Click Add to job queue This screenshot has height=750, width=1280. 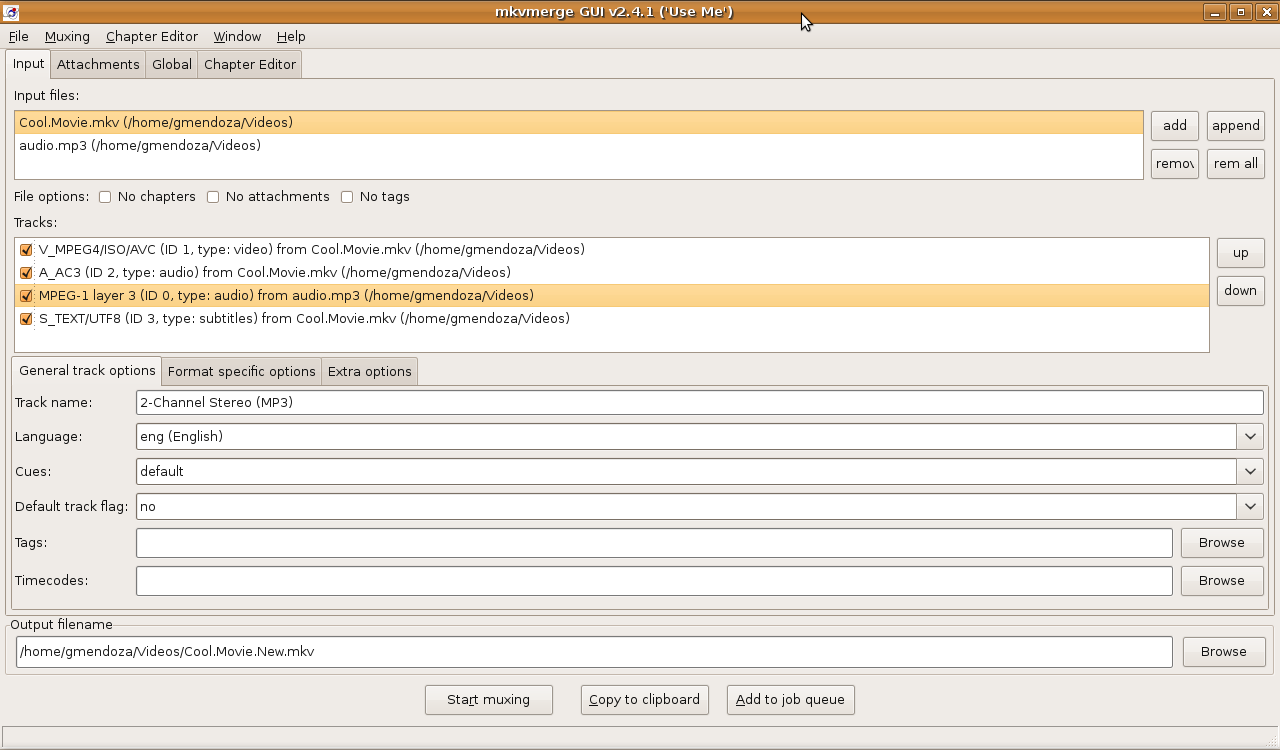pos(790,699)
